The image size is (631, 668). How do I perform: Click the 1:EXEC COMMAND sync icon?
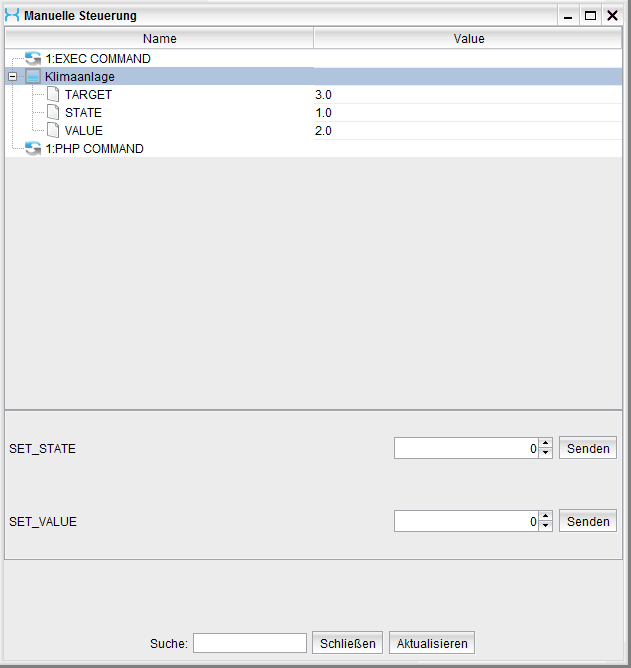(x=33, y=59)
